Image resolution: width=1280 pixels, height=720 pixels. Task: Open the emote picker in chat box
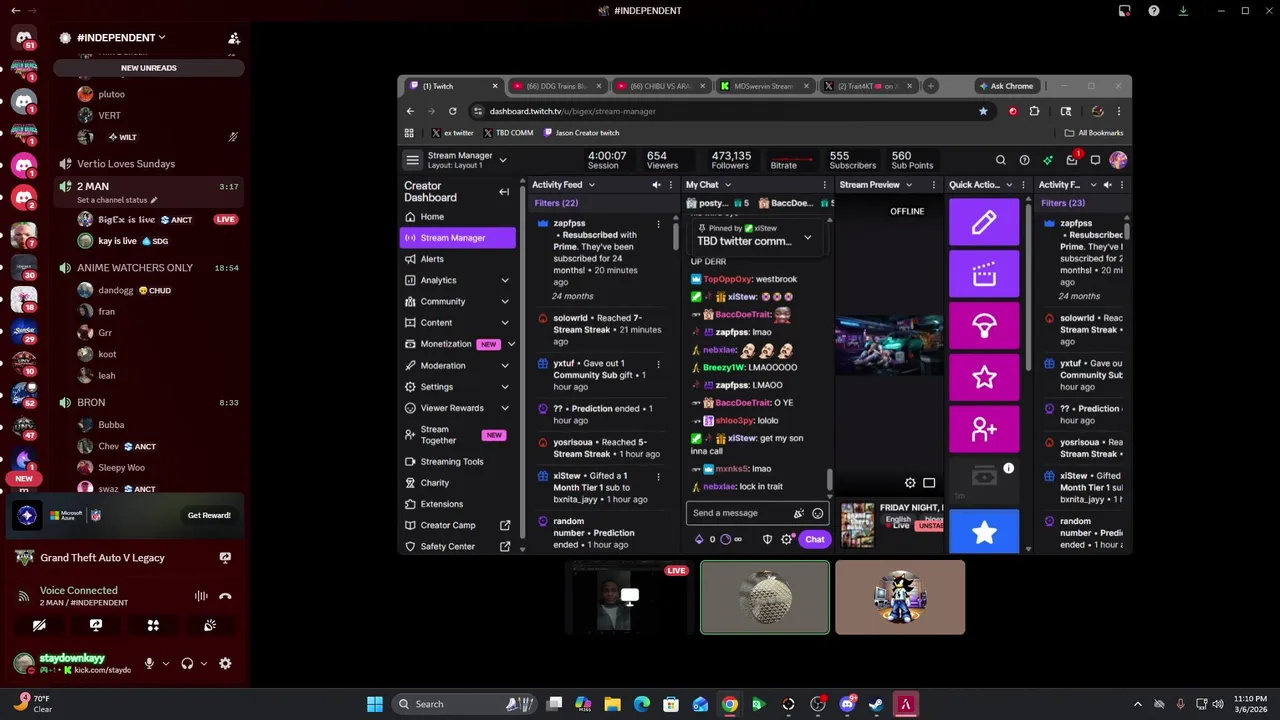(818, 513)
